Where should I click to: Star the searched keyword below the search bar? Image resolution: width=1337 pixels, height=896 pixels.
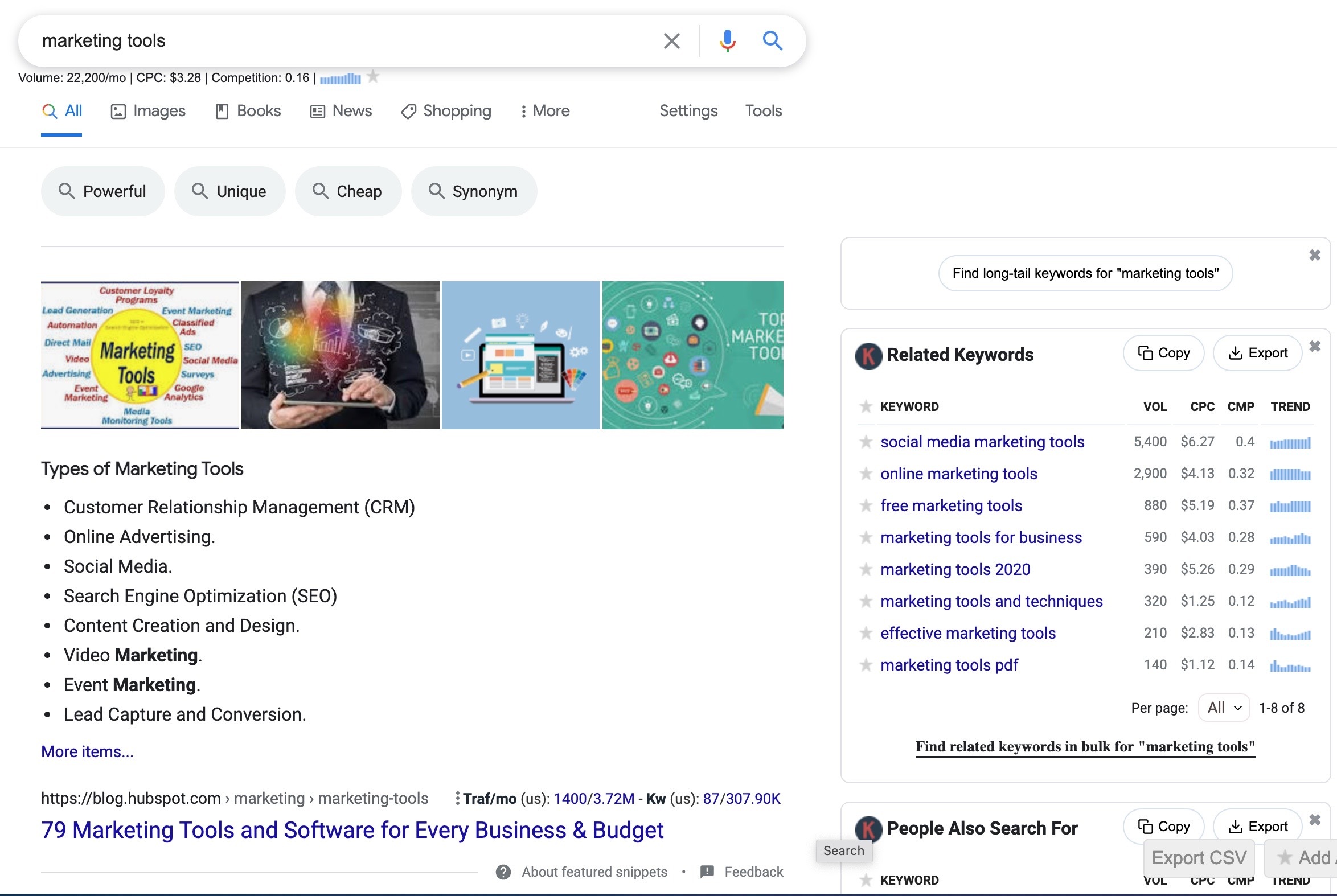(373, 76)
